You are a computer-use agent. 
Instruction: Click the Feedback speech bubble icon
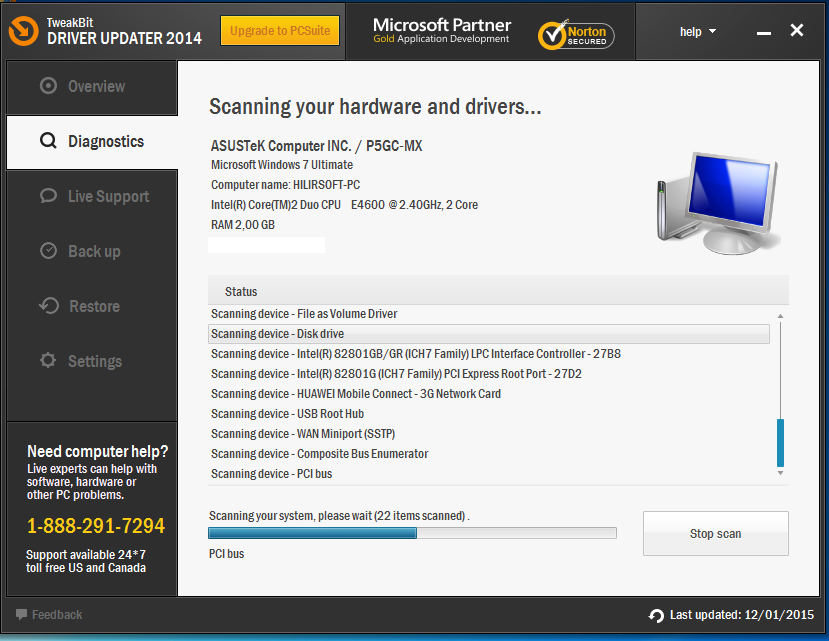21,614
